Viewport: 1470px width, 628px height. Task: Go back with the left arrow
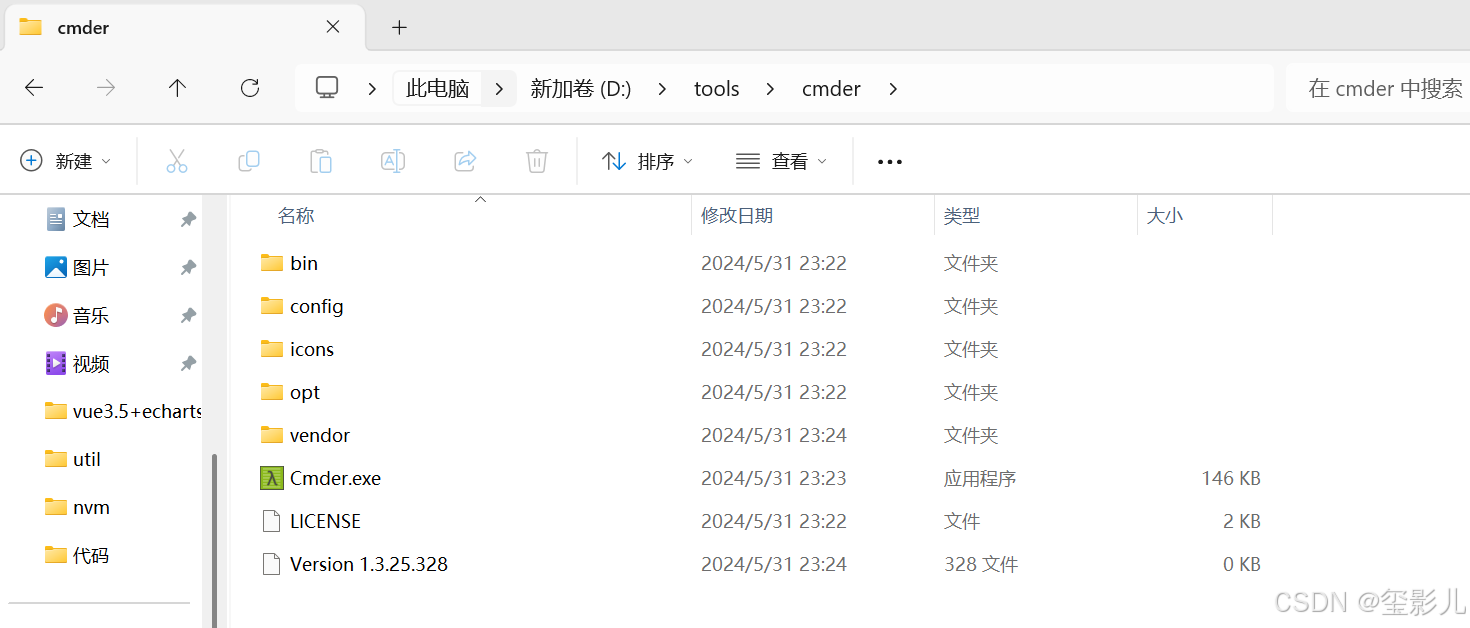point(34,88)
